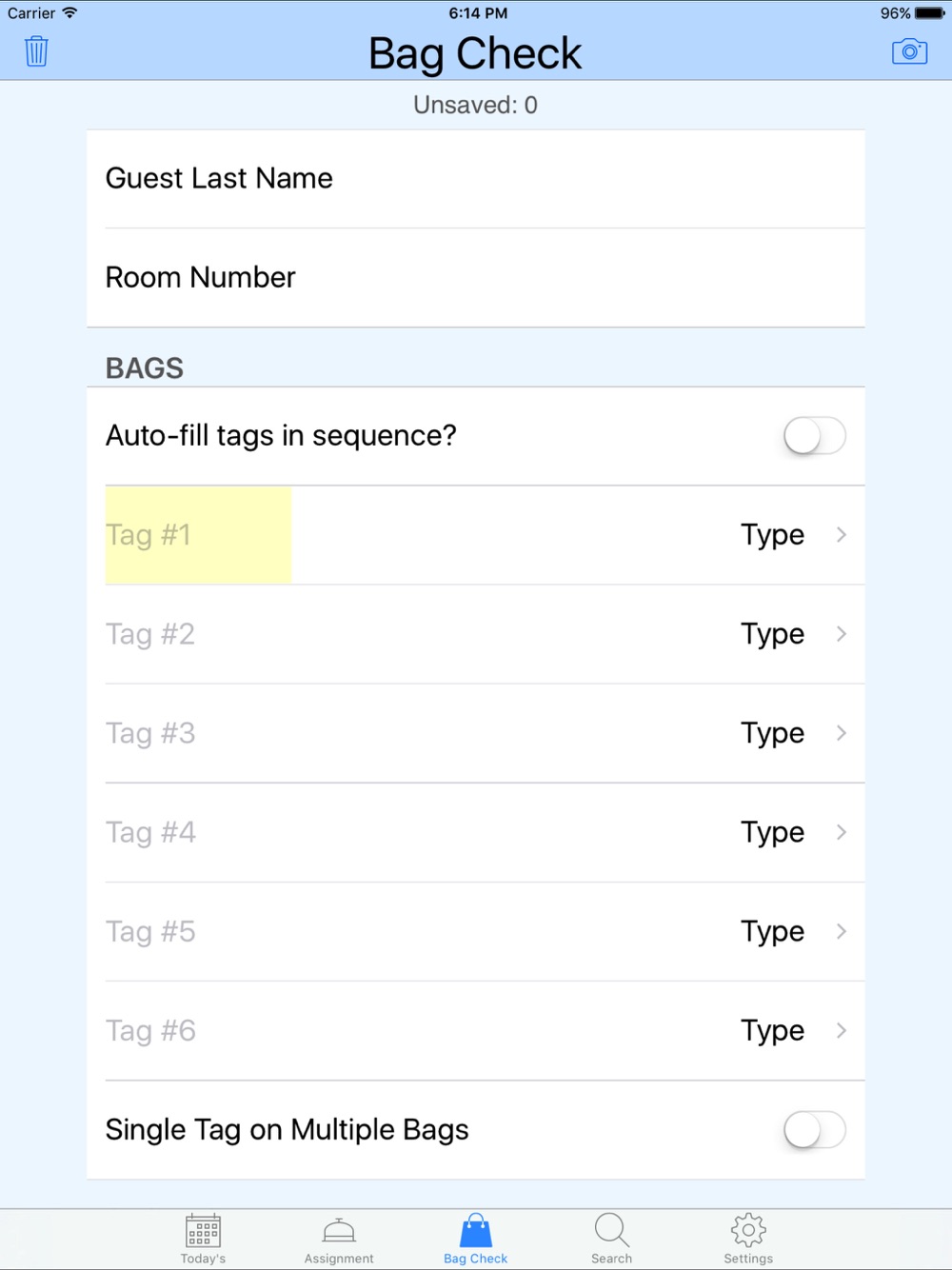Screen dimensions: 952x1270
Task: Choose Type for Tag #3 row
Action: pyautogui.click(x=792, y=733)
